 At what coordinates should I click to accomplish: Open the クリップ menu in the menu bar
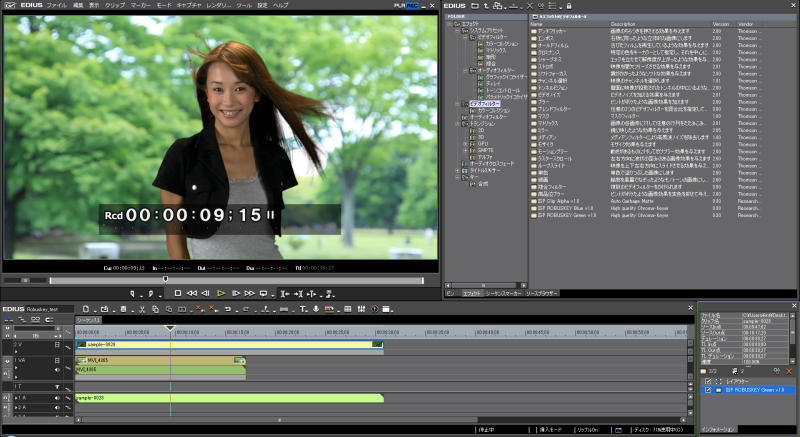[115, 5]
